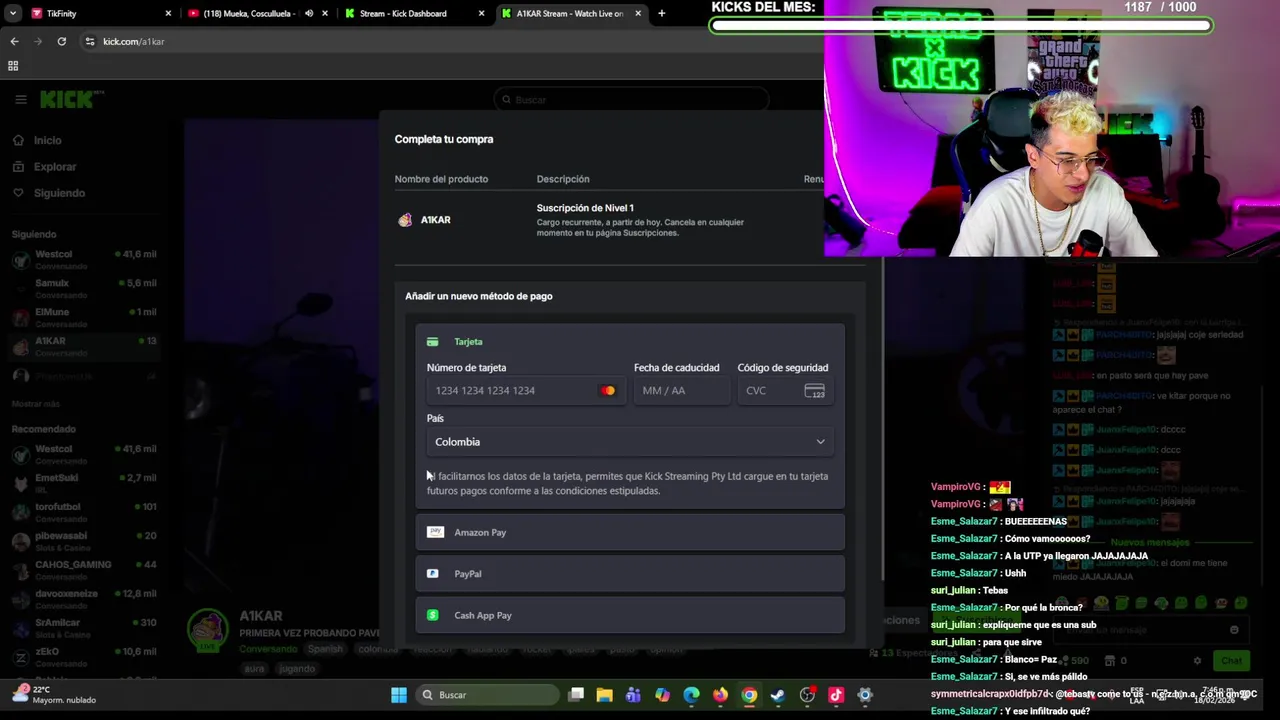Open zEKO recommended channel
This screenshot has height=720, width=1280.
(84, 657)
